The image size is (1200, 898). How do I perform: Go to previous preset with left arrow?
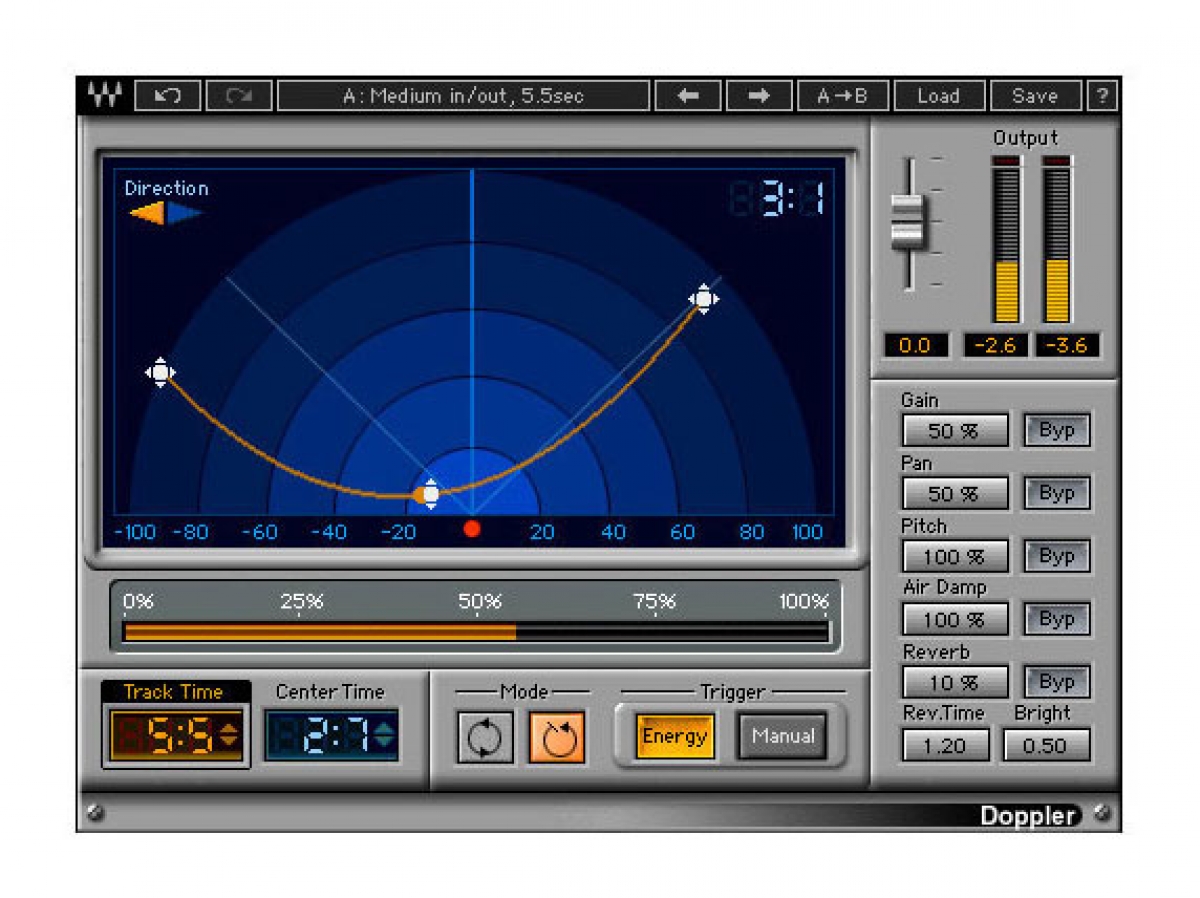(687, 96)
